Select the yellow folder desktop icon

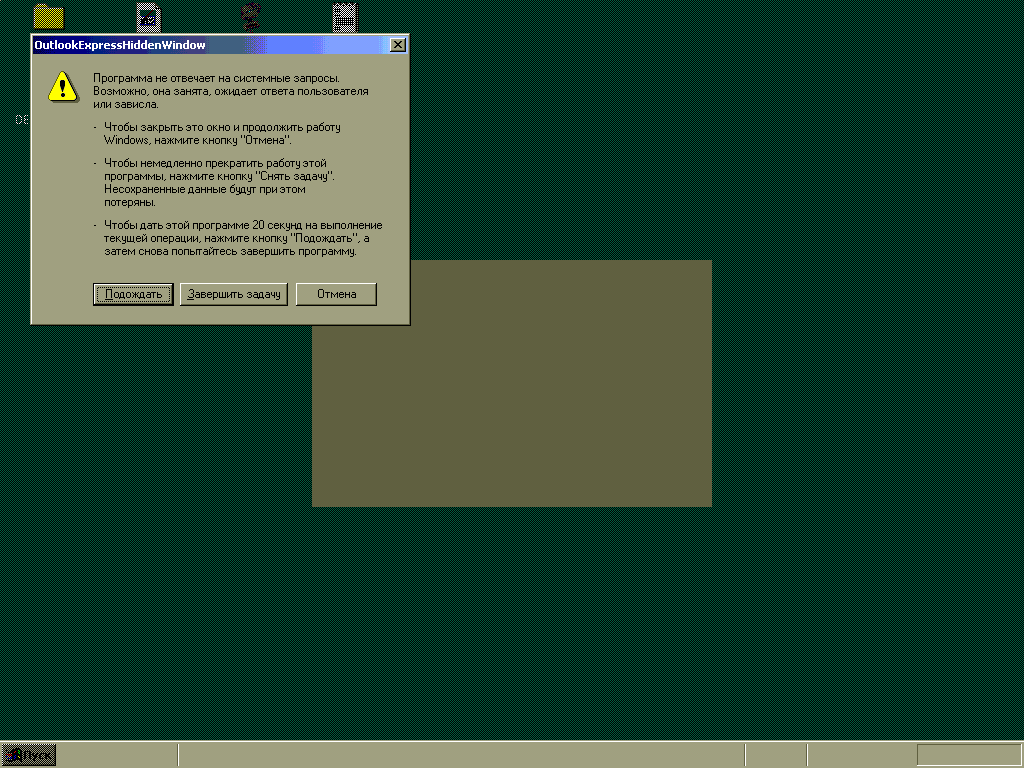49,17
